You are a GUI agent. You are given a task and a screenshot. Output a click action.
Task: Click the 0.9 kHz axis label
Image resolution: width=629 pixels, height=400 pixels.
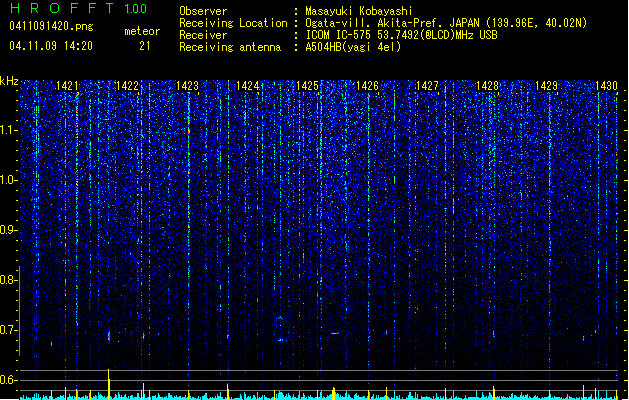click(8, 230)
